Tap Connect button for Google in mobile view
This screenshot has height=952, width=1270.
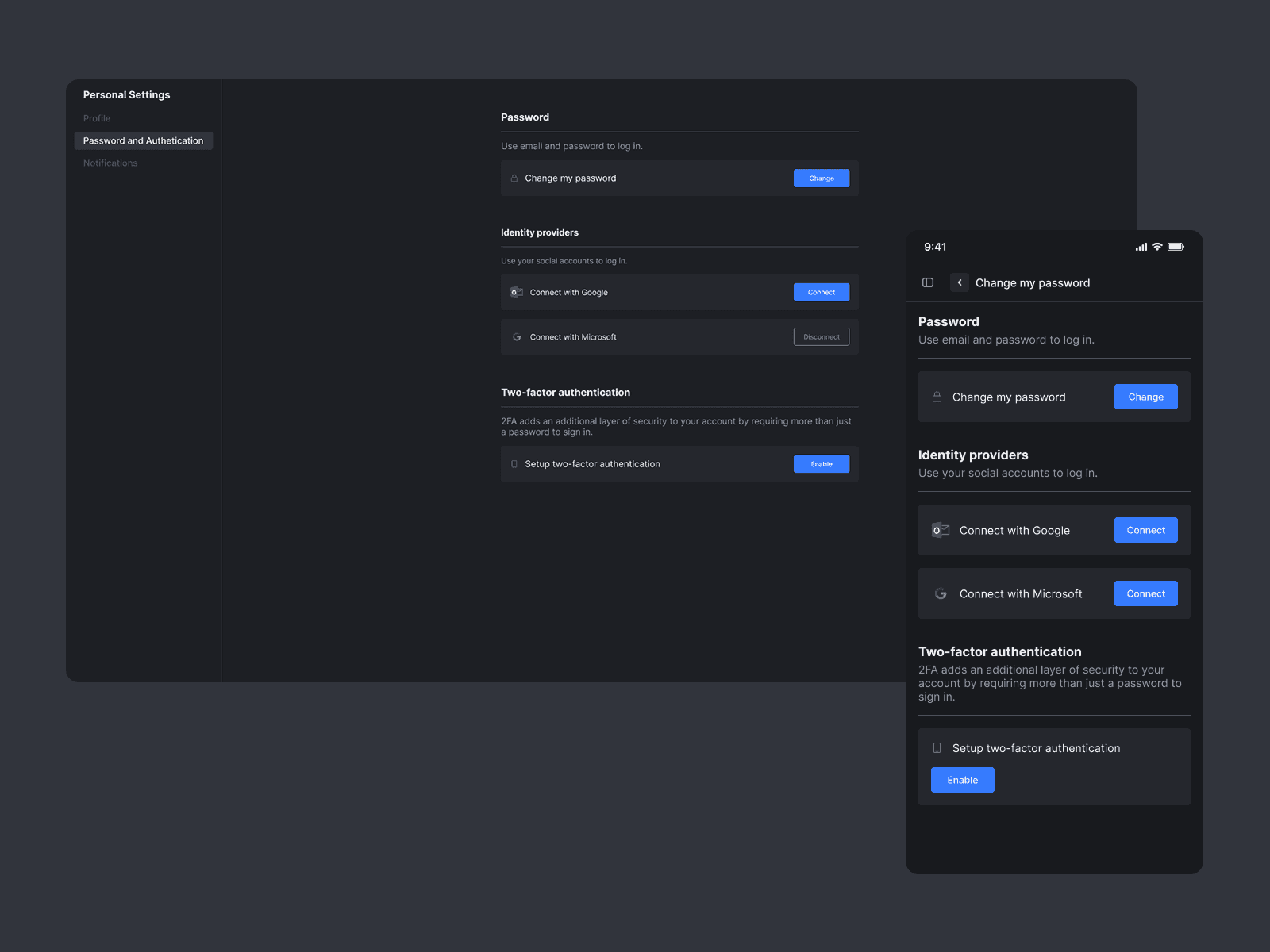[x=1146, y=530]
